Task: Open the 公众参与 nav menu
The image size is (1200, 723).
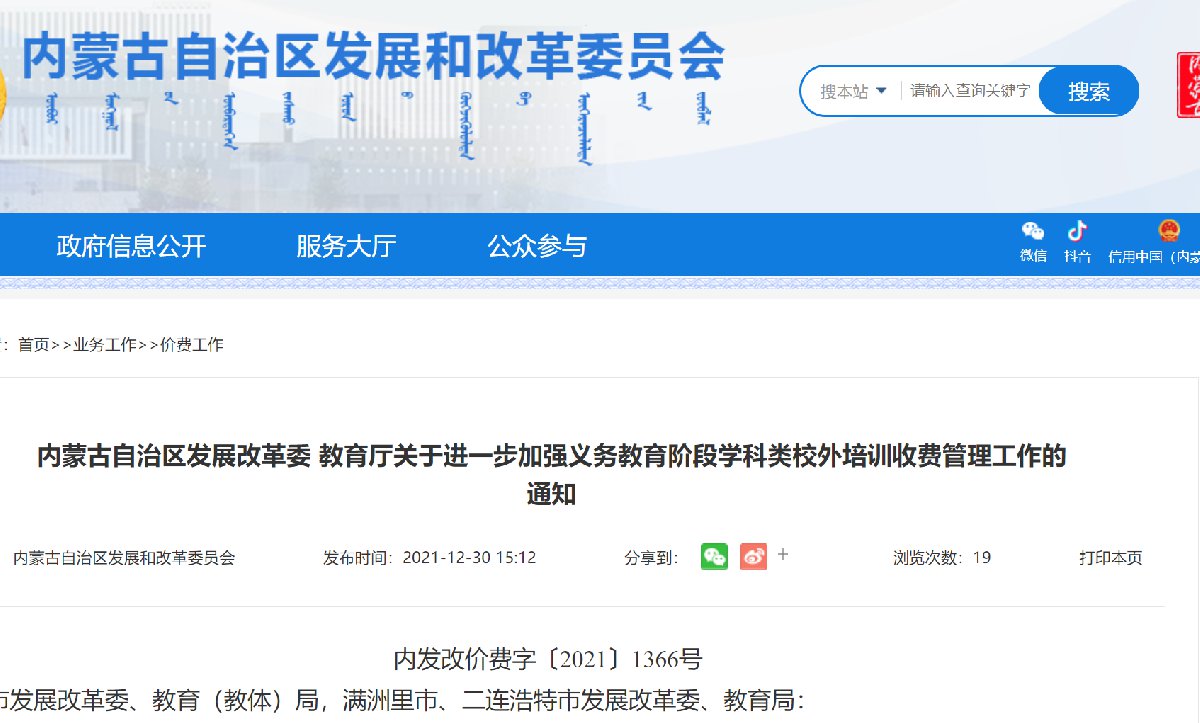Action: 537,246
